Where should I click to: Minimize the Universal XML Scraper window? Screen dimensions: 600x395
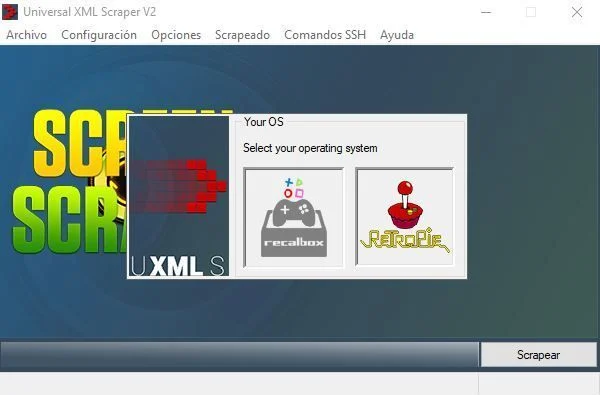coord(486,12)
